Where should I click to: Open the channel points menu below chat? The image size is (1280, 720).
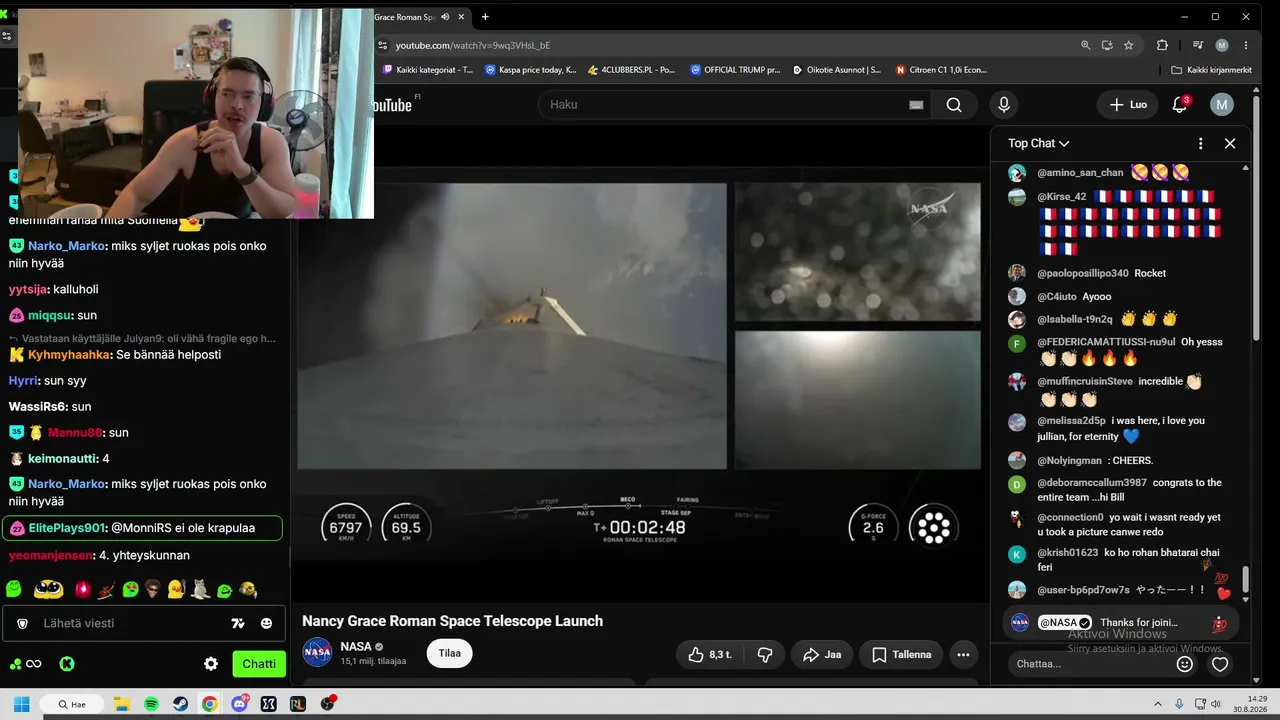(x=25, y=664)
